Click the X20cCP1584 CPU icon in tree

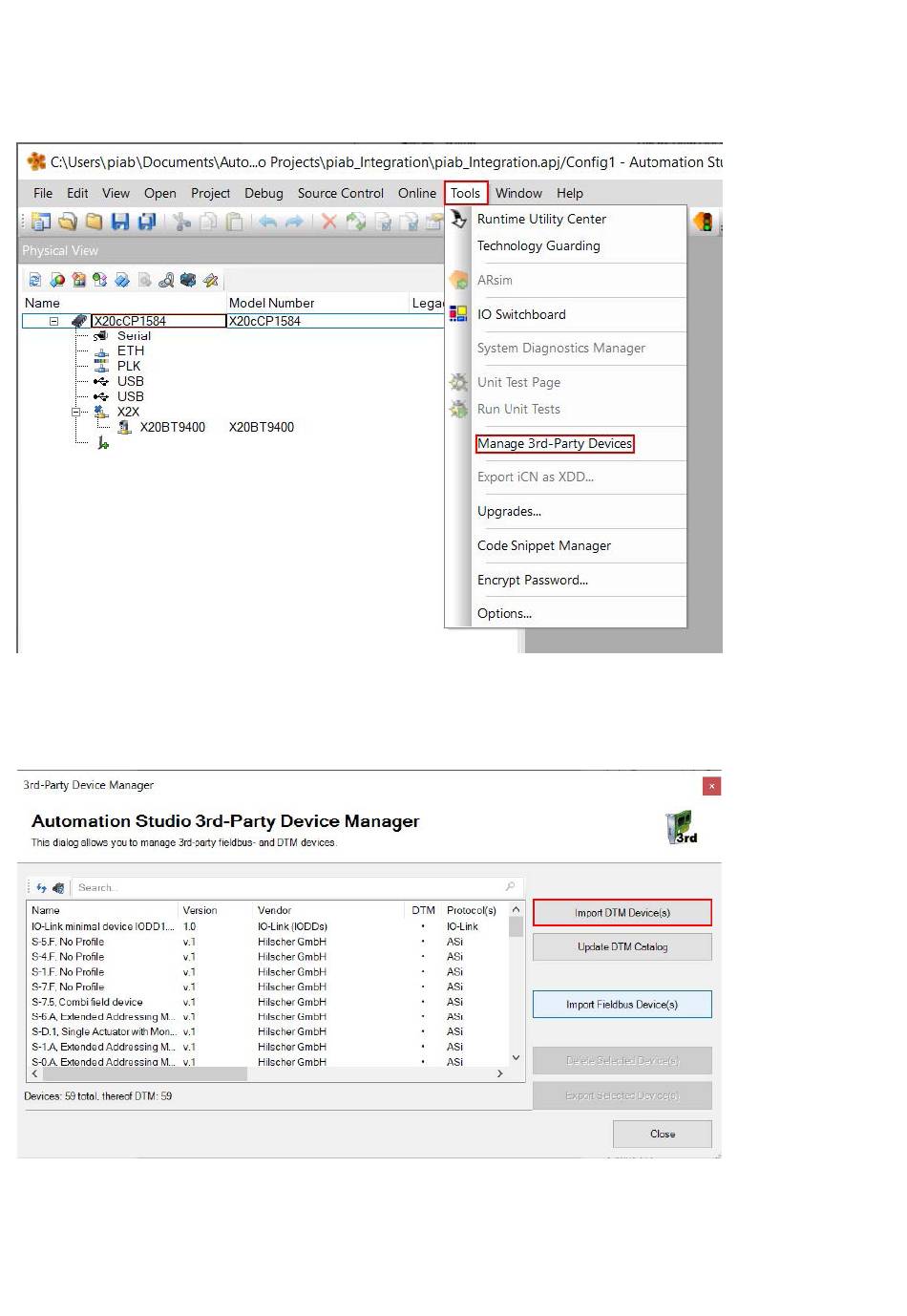click(x=80, y=321)
